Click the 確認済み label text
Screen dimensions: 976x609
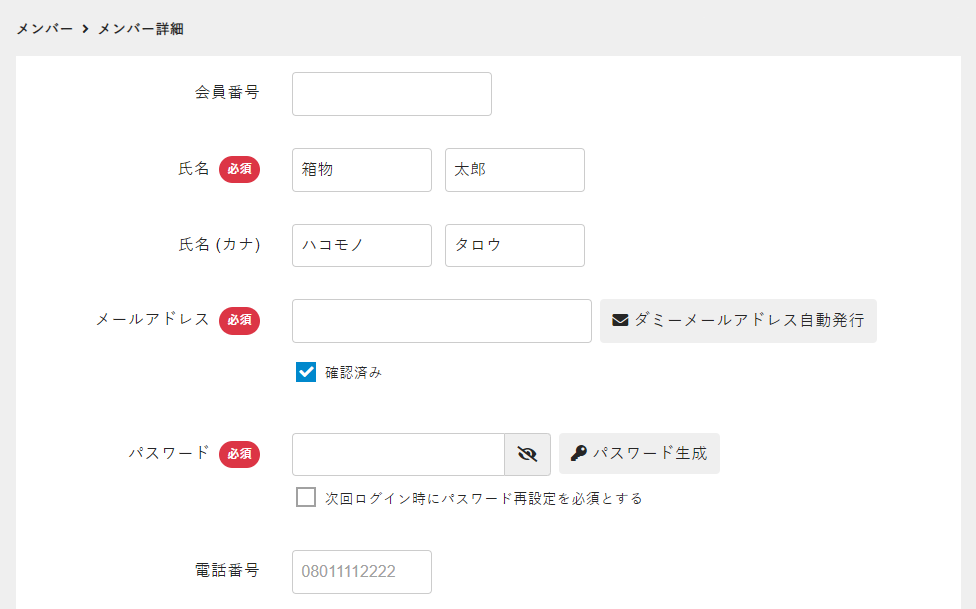(353, 373)
